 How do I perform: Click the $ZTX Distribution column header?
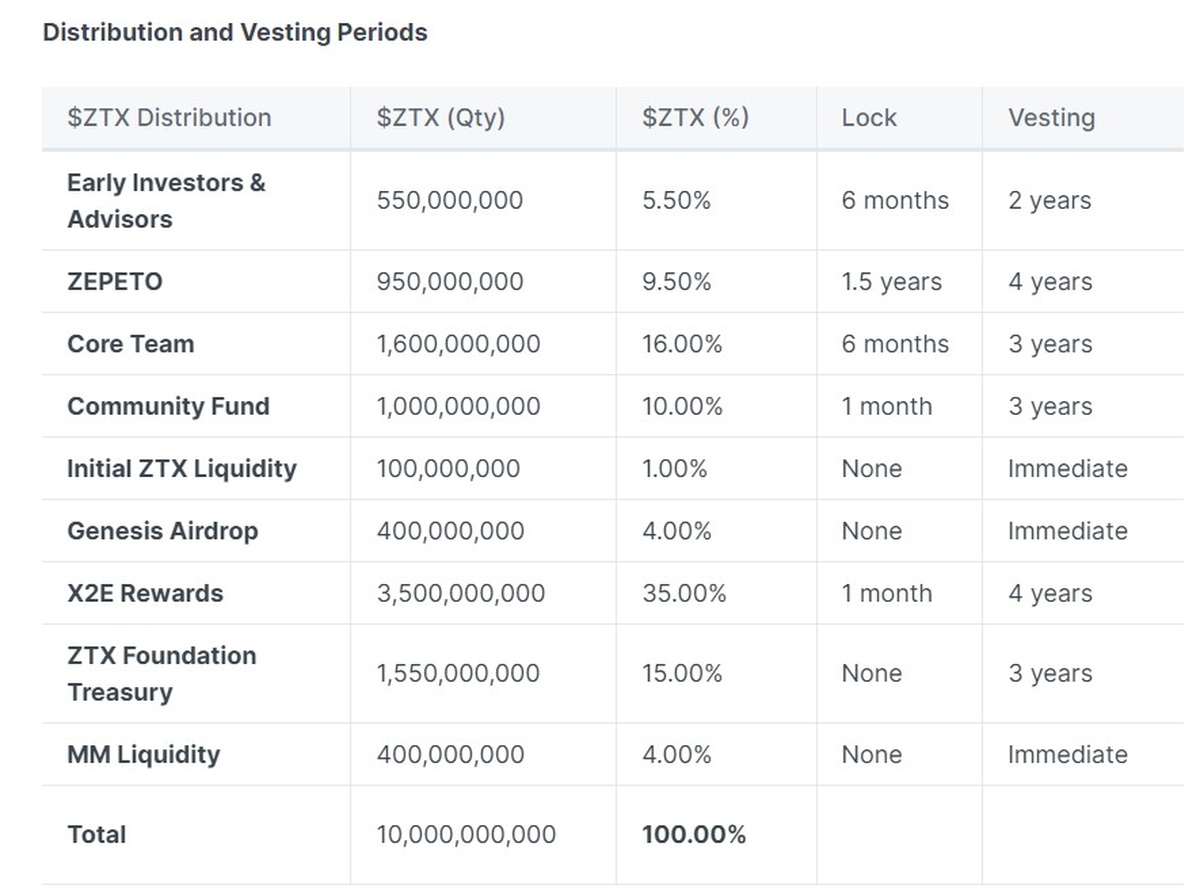click(x=169, y=118)
